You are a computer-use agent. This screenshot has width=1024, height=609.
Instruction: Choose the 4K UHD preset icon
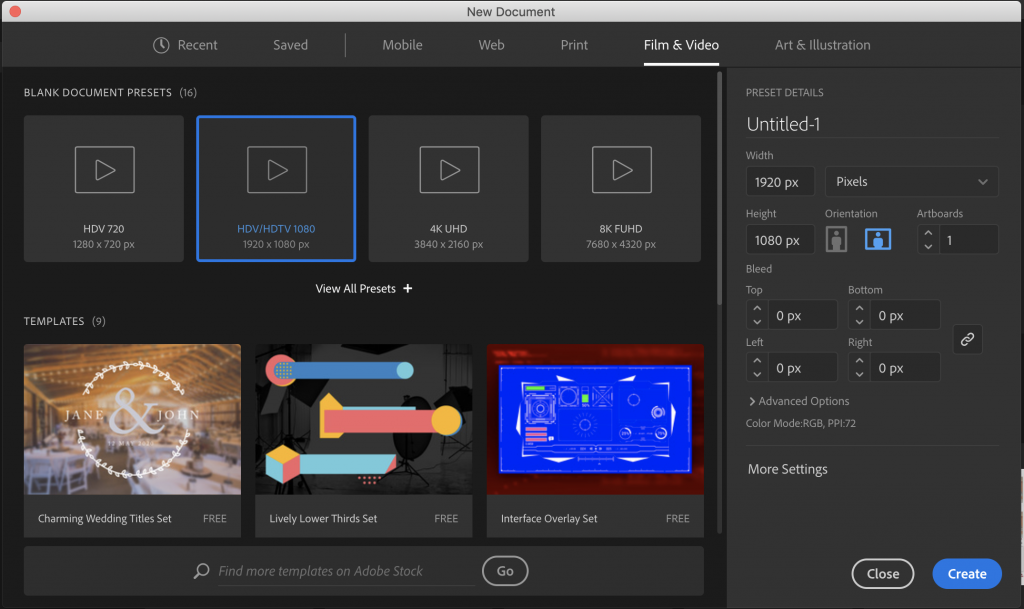(x=448, y=170)
